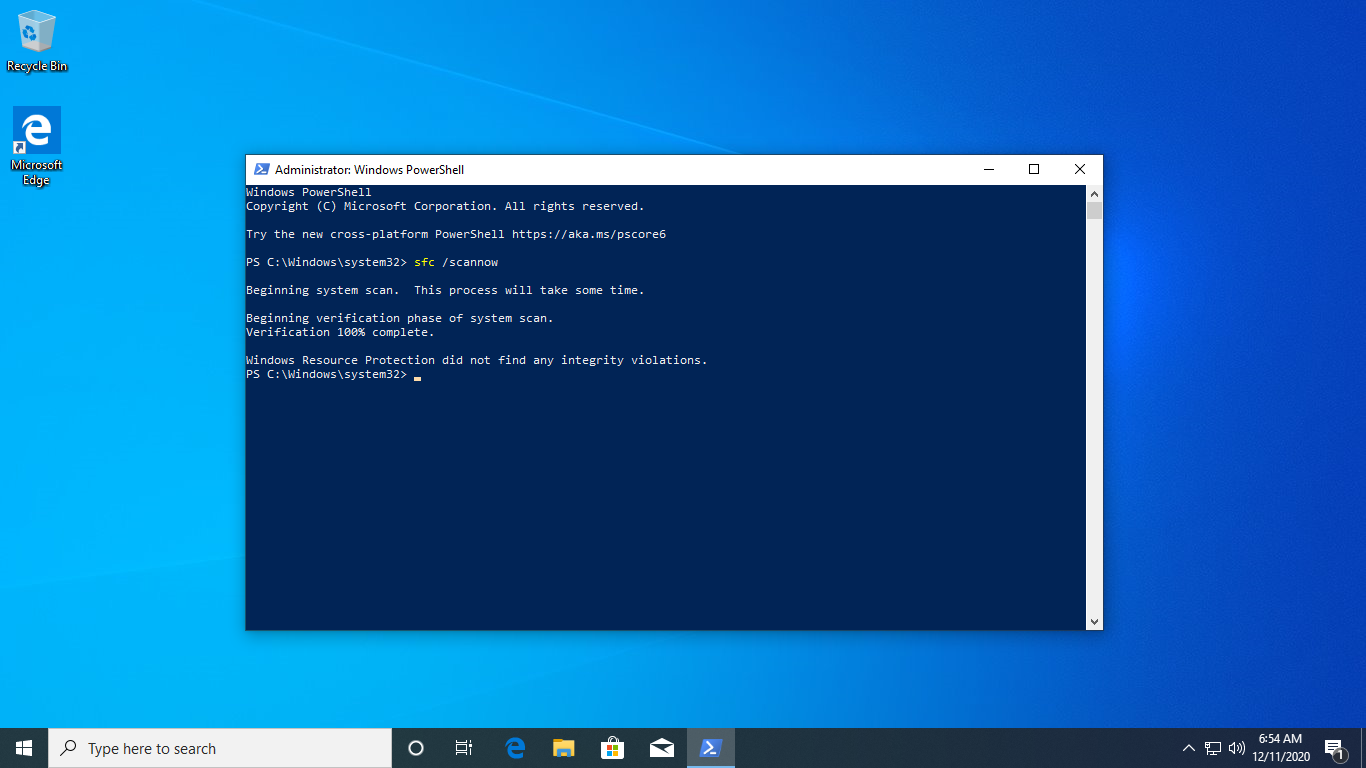Select the PowerShell taskbar button
Viewport: 1366px width, 768px height.
tap(711, 748)
